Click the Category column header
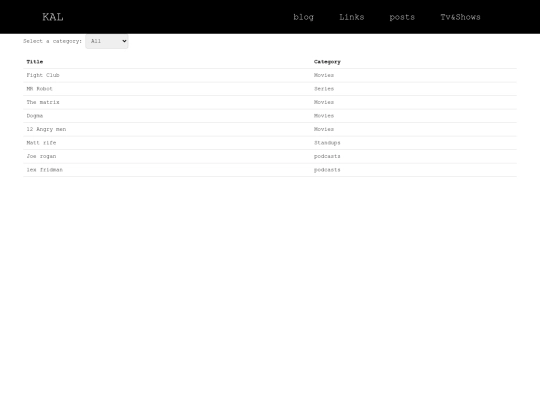The height and width of the screenshot is (405, 540). pyautogui.click(x=327, y=62)
